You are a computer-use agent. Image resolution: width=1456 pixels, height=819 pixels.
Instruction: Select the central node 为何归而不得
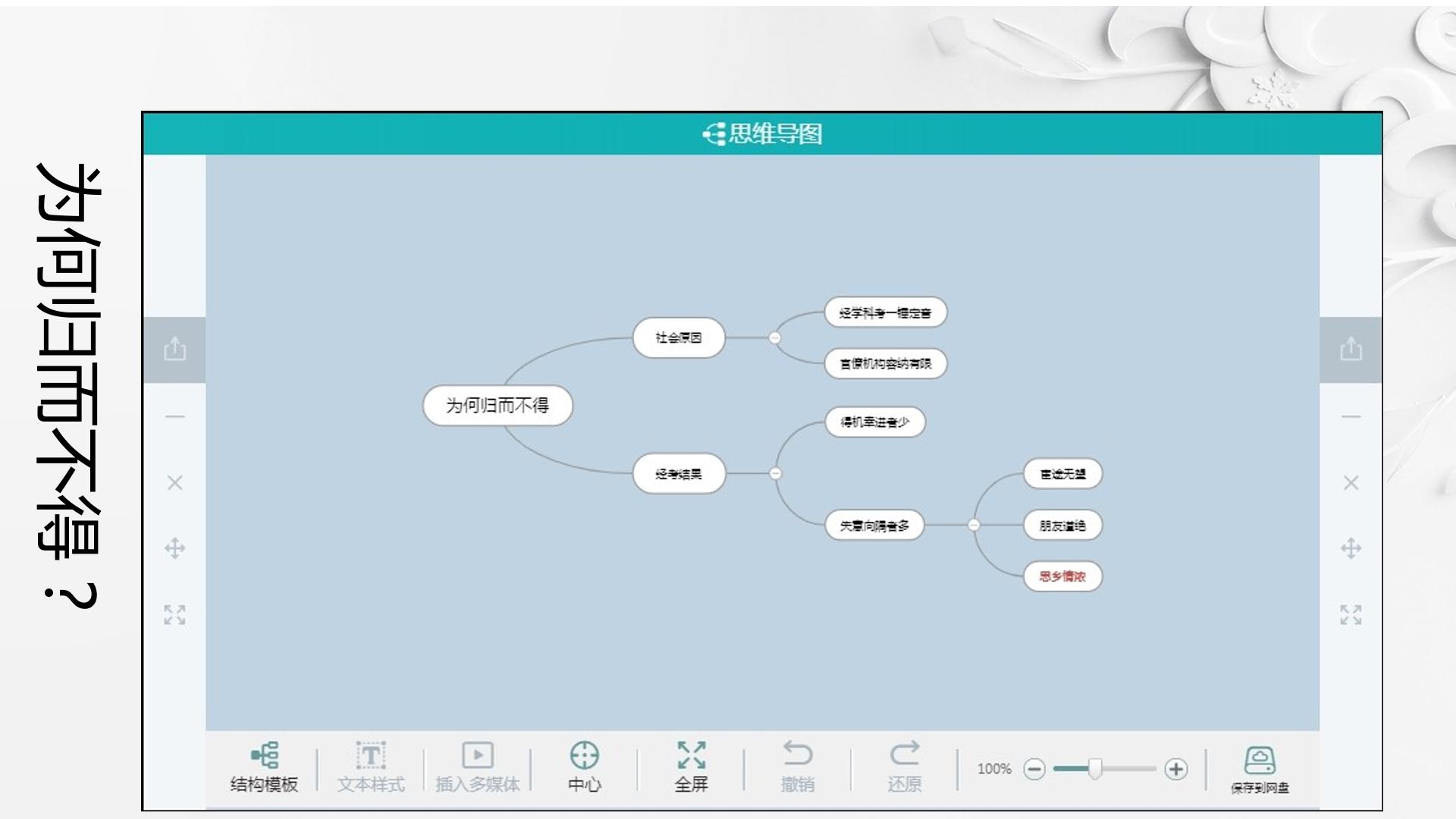[x=497, y=406]
